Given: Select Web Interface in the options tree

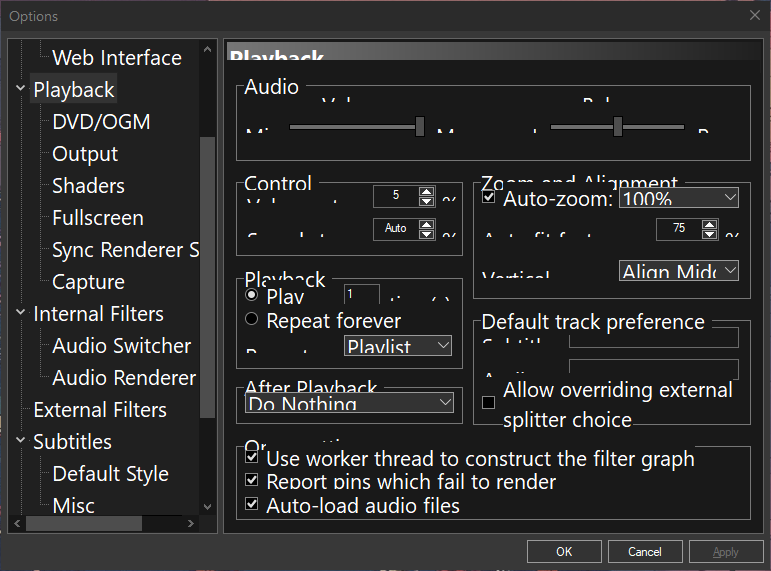Looking at the screenshot, I should tap(117, 58).
